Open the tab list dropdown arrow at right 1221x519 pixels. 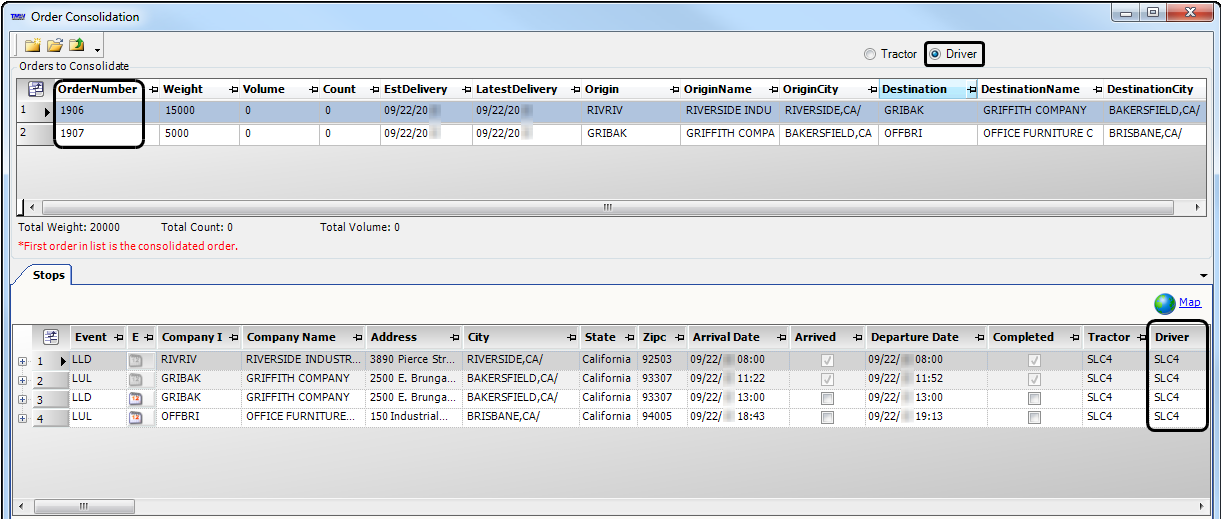[1203, 275]
